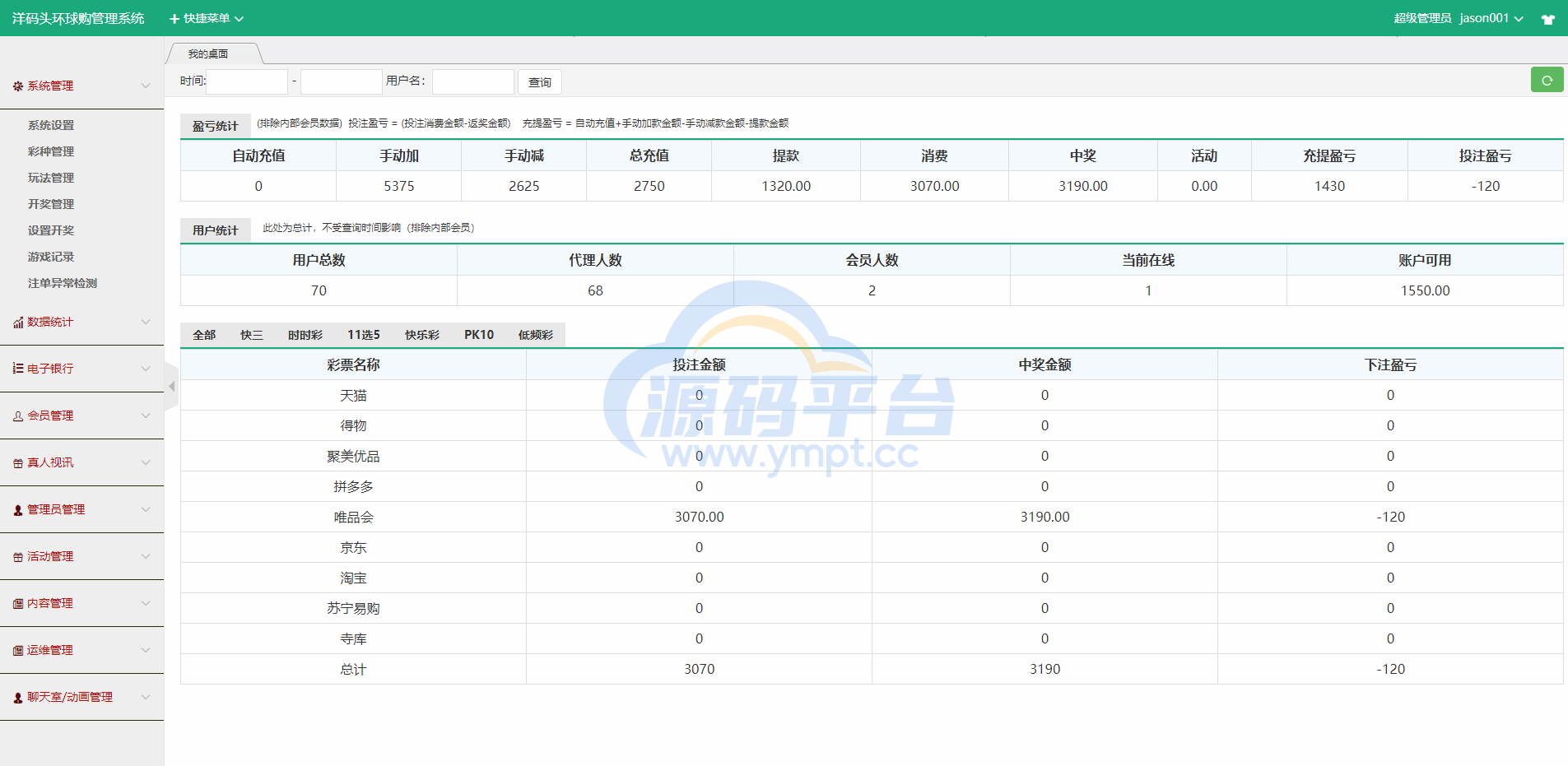This screenshot has height=766, width=1568.
Task: Click the 唯品会 row name
Action: coord(353,517)
